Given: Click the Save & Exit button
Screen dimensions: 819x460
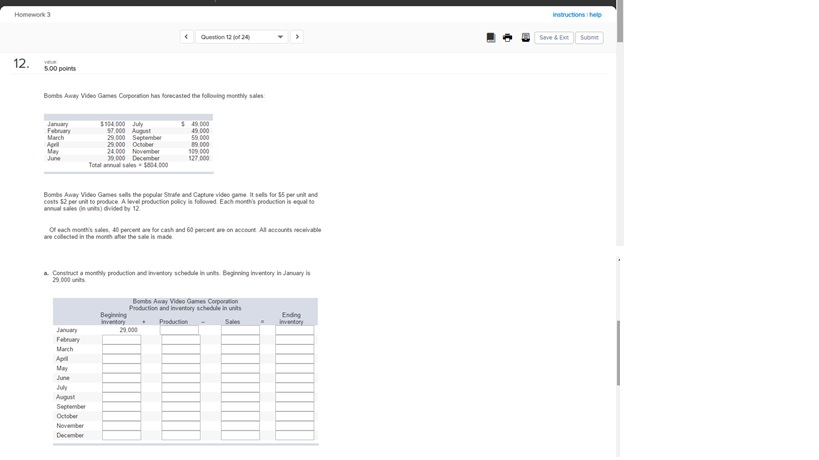Looking at the screenshot, I should (554, 38).
